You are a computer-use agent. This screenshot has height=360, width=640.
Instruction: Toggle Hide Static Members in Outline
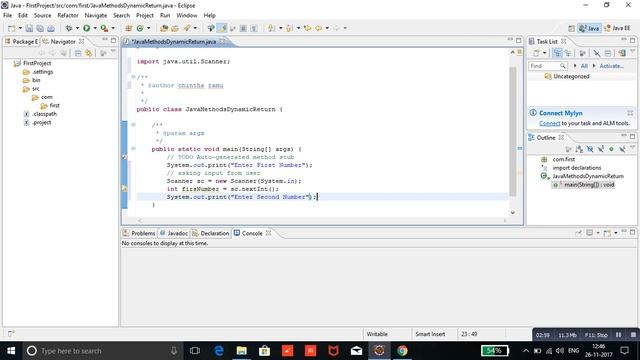pos(600,149)
